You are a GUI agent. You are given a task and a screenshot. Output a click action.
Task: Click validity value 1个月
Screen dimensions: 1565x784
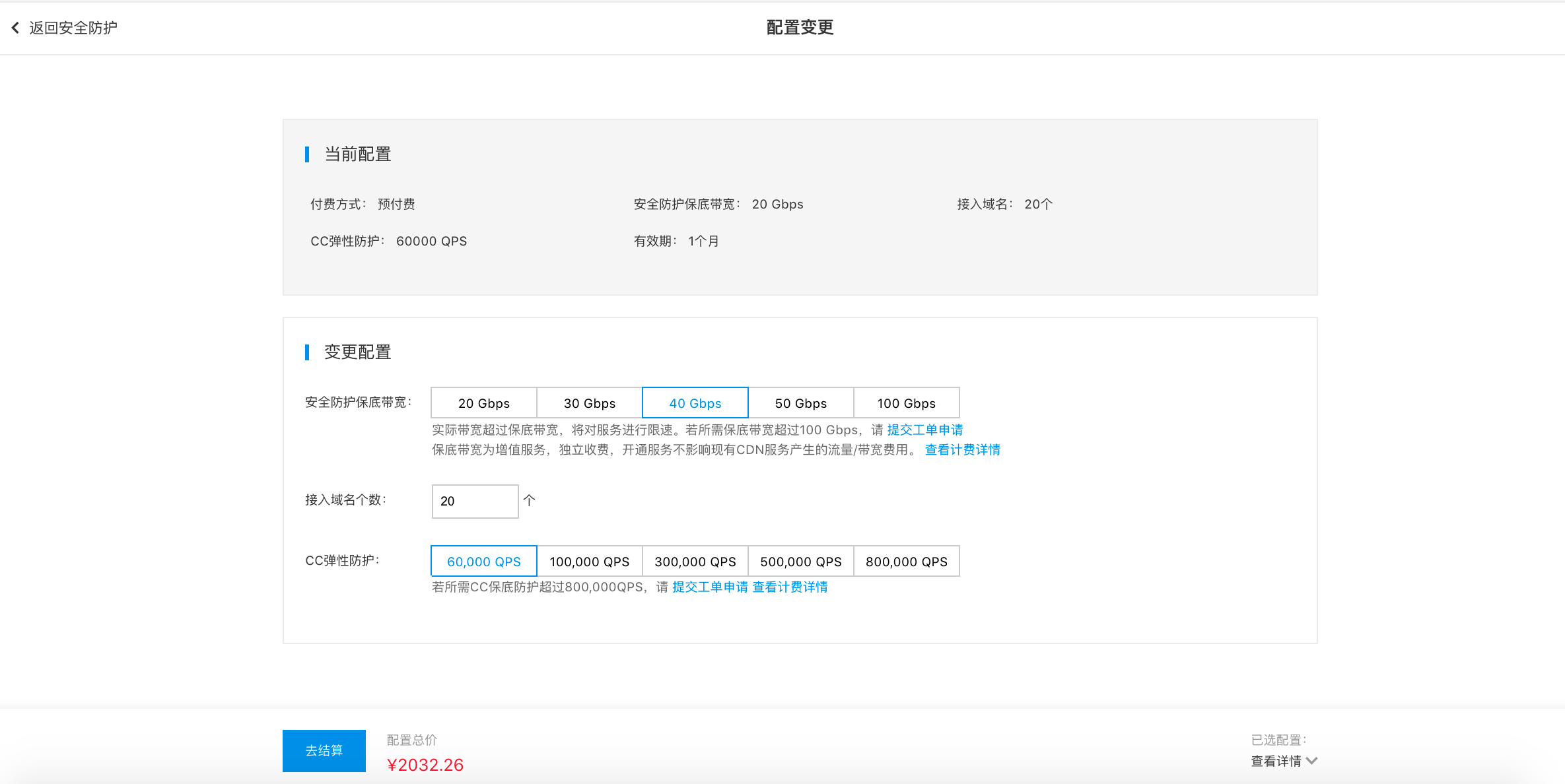click(x=703, y=242)
